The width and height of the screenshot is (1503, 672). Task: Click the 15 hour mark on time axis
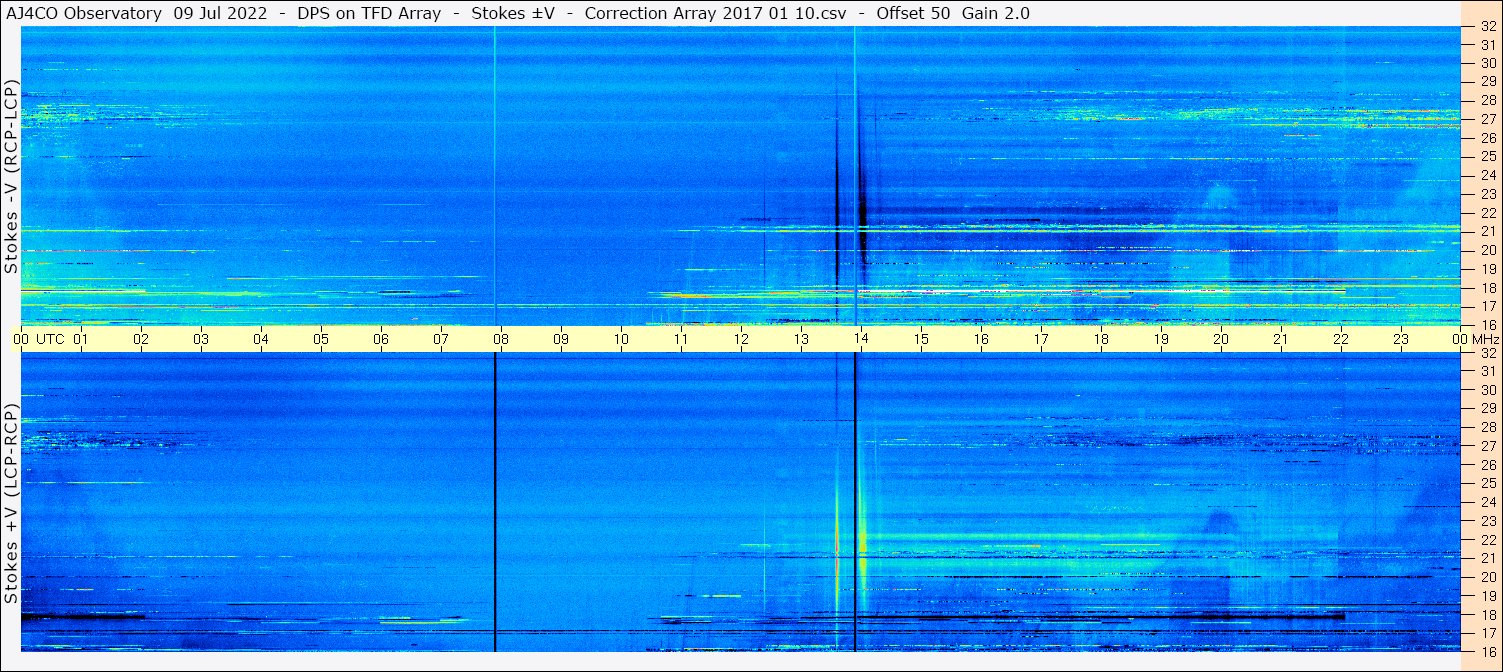(921, 339)
